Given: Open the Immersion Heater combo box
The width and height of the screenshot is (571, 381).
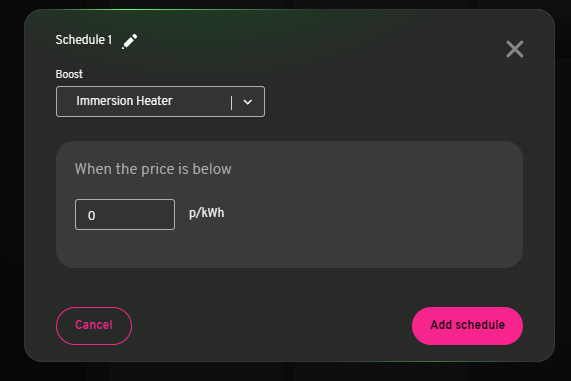Looking at the screenshot, I should click(x=160, y=101).
